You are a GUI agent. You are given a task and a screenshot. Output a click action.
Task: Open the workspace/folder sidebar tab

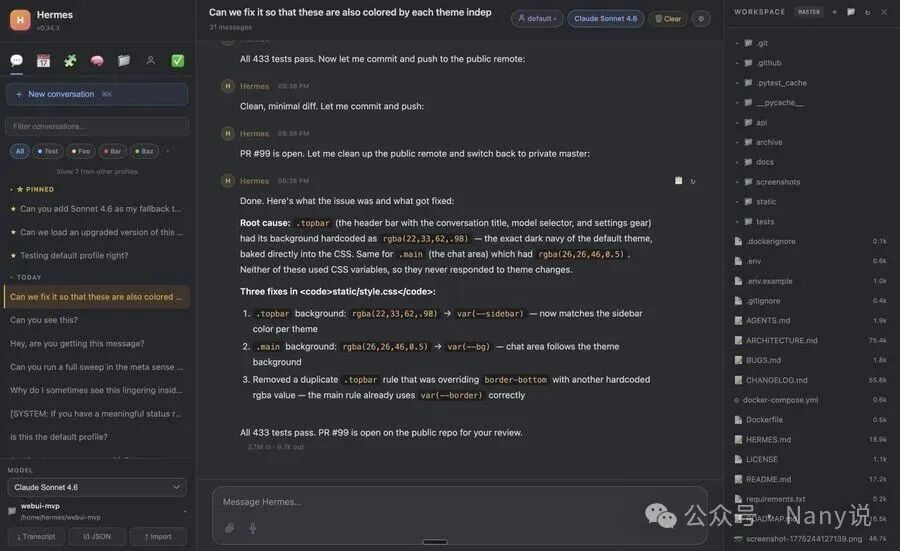coord(124,61)
